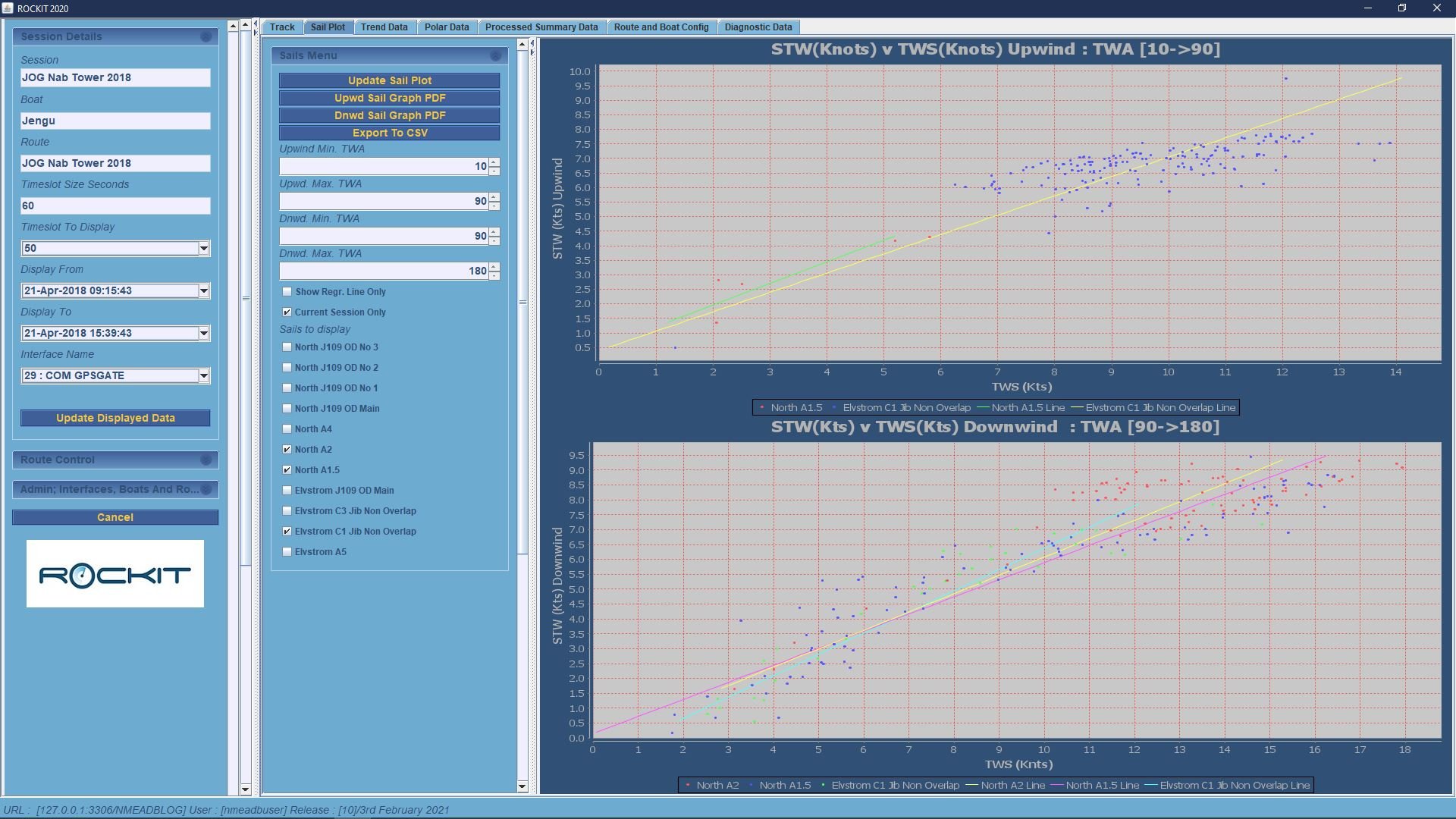Open the Diagnostic Data tab
The height and width of the screenshot is (819, 1456).
tap(758, 27)
